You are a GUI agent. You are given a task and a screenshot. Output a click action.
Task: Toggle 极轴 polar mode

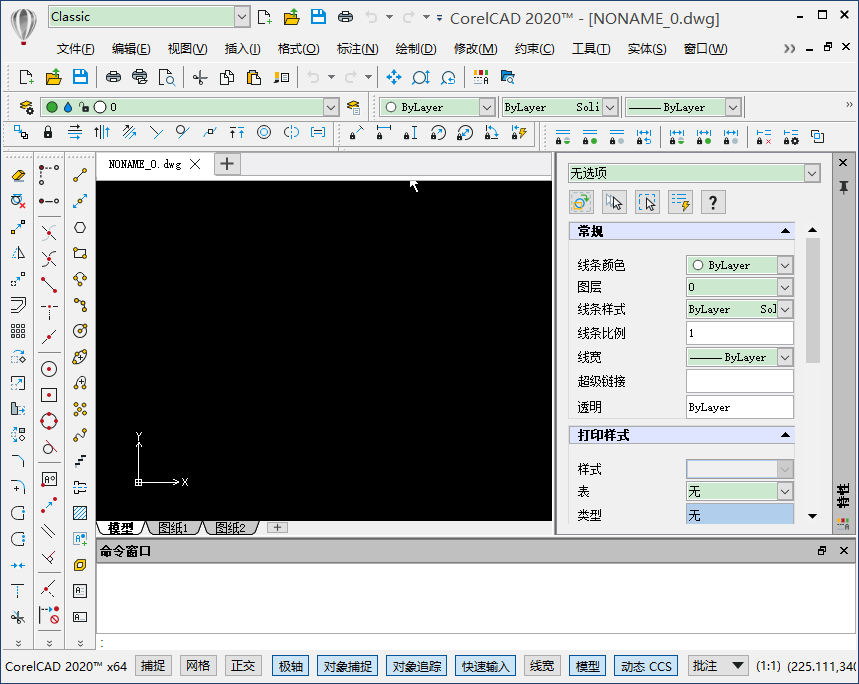[290, 666]
